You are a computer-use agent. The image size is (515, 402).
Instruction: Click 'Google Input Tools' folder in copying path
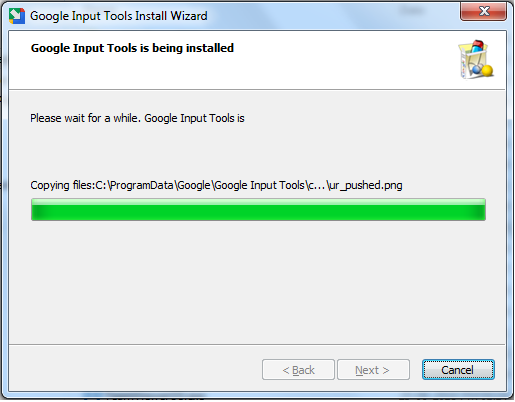(259, 185)
